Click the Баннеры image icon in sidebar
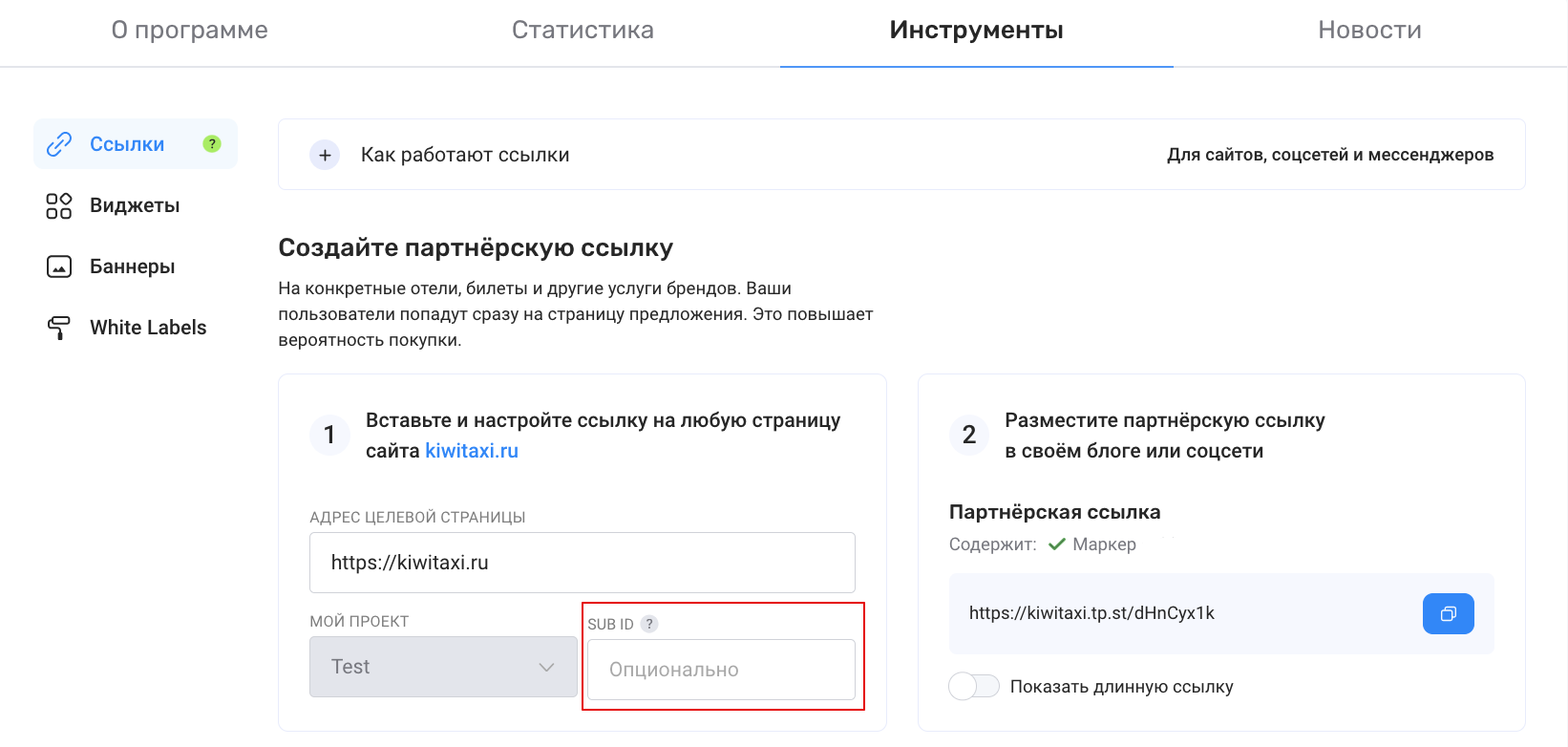 point(59,267)
